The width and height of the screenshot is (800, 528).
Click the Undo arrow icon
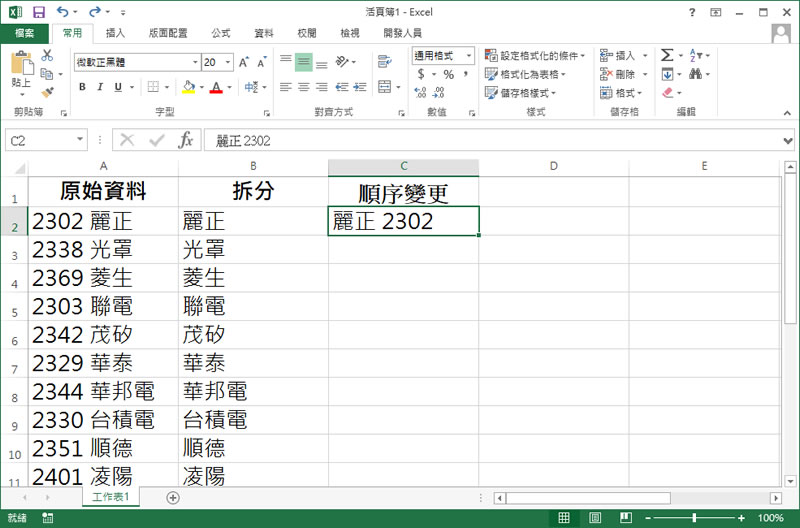(62, 12)
